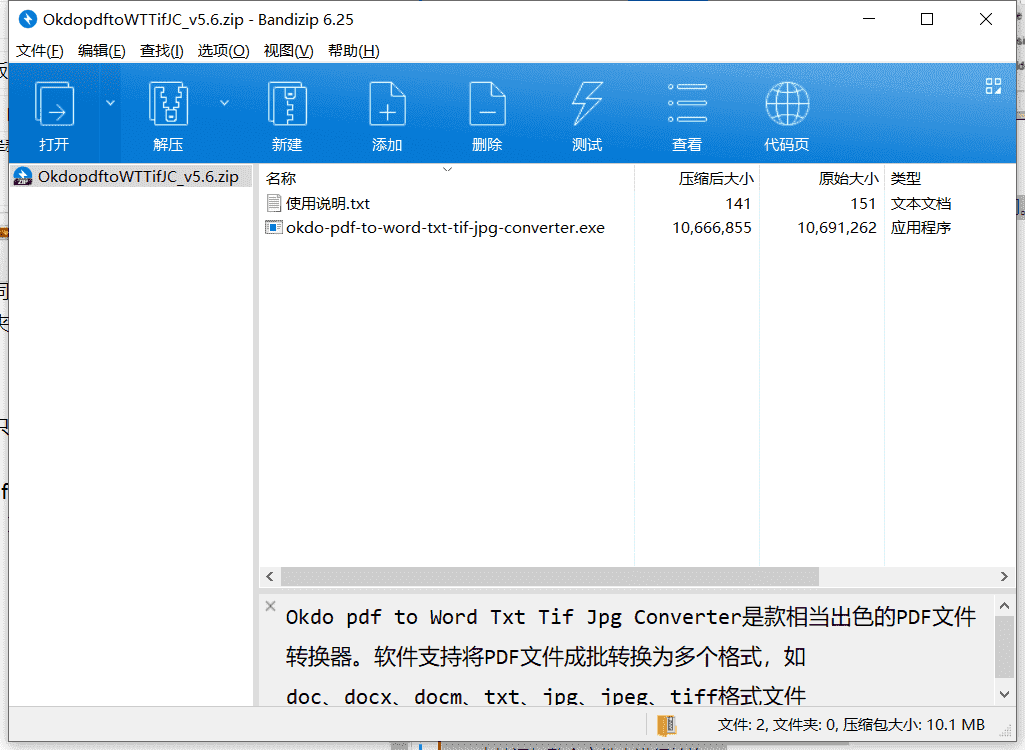Click compressed size 141 cell
The height and width of the screenshot is (750, 1025).
[738, 203]
